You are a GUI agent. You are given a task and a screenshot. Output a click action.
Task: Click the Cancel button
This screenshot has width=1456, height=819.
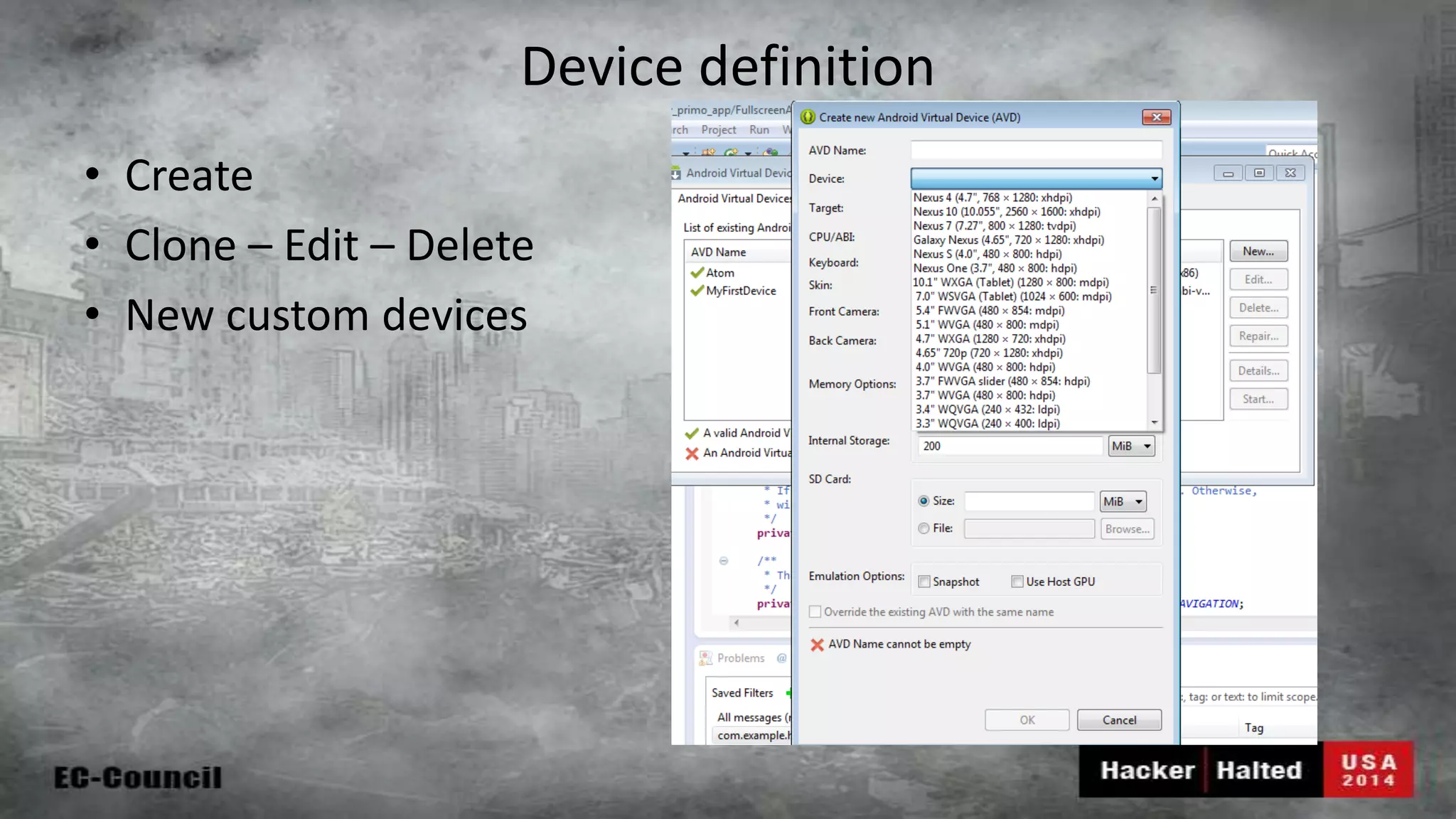1119,720
